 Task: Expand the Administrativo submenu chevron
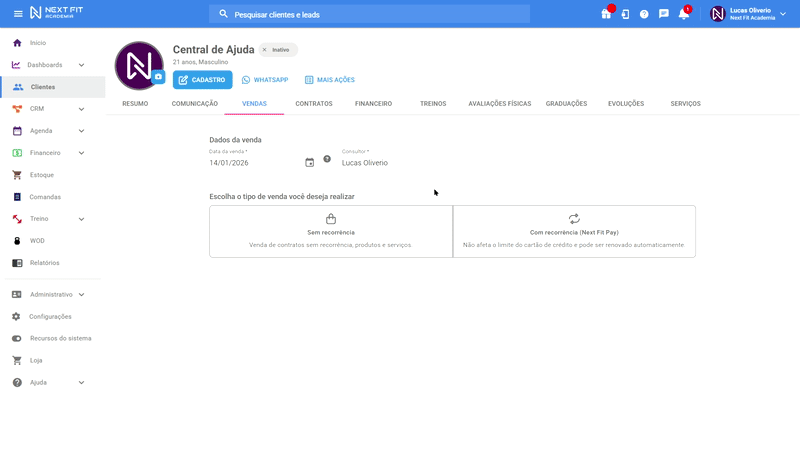click(x=81, y=294)
